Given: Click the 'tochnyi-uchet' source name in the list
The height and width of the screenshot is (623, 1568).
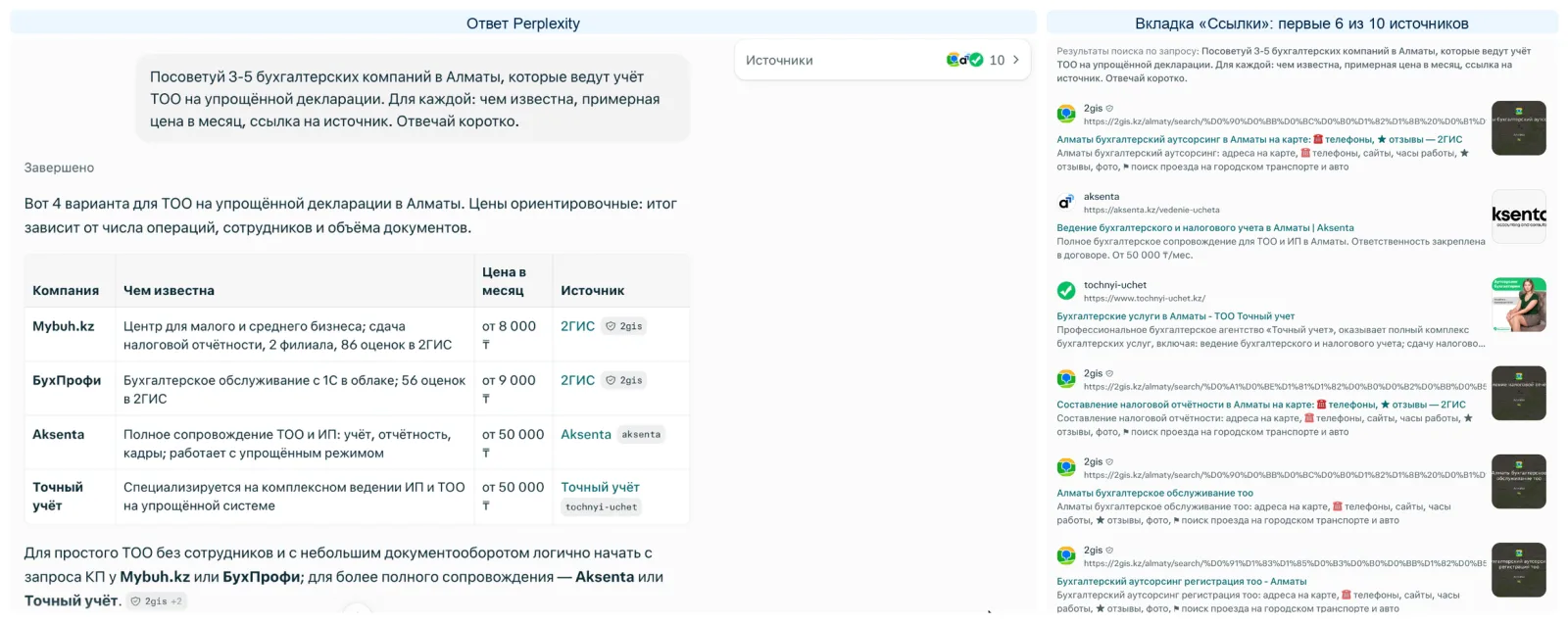Looking at the screenshot, I should (1115, 285).
